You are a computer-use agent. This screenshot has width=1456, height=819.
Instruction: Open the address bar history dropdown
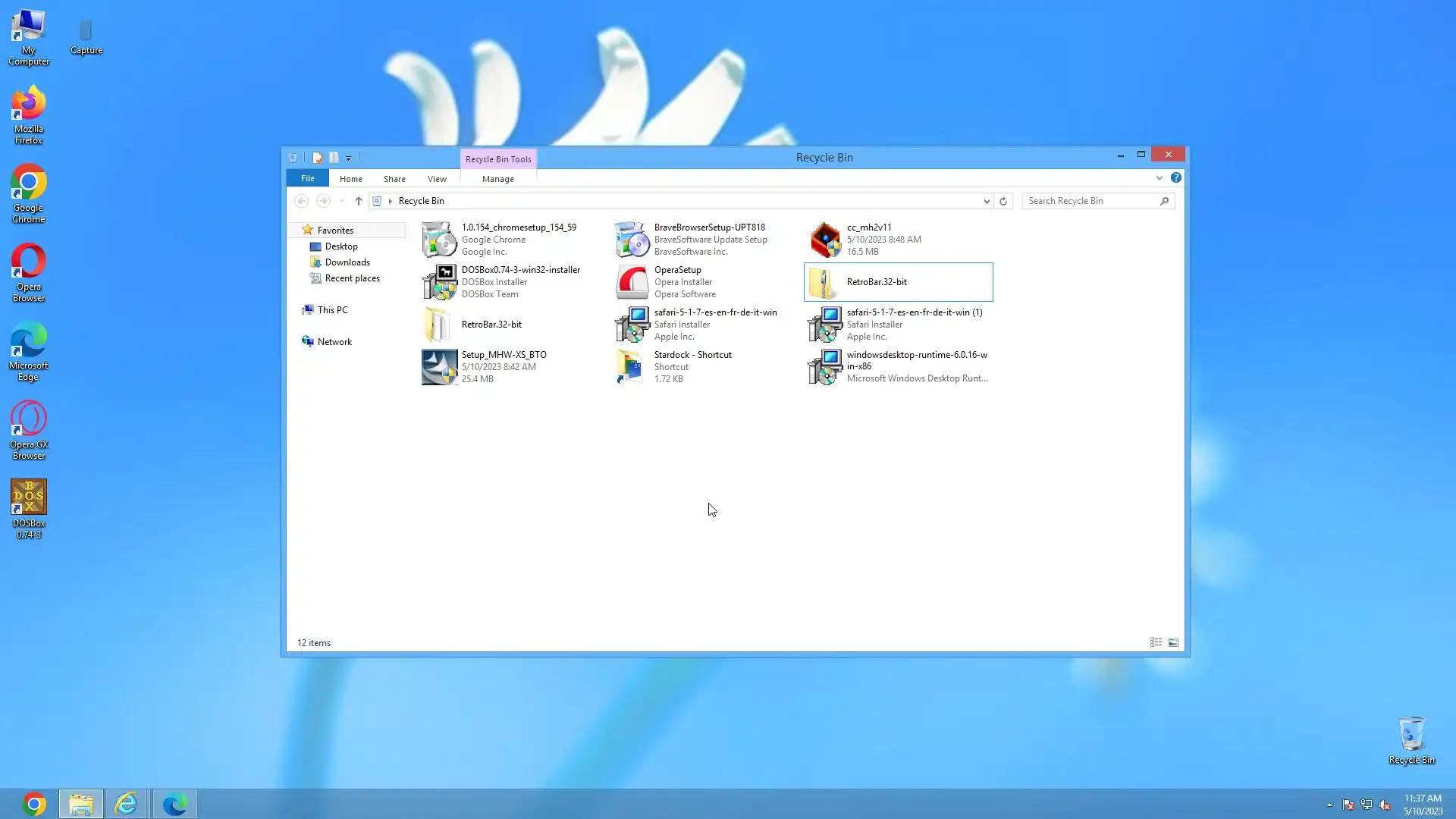click(x=987, y=201)
